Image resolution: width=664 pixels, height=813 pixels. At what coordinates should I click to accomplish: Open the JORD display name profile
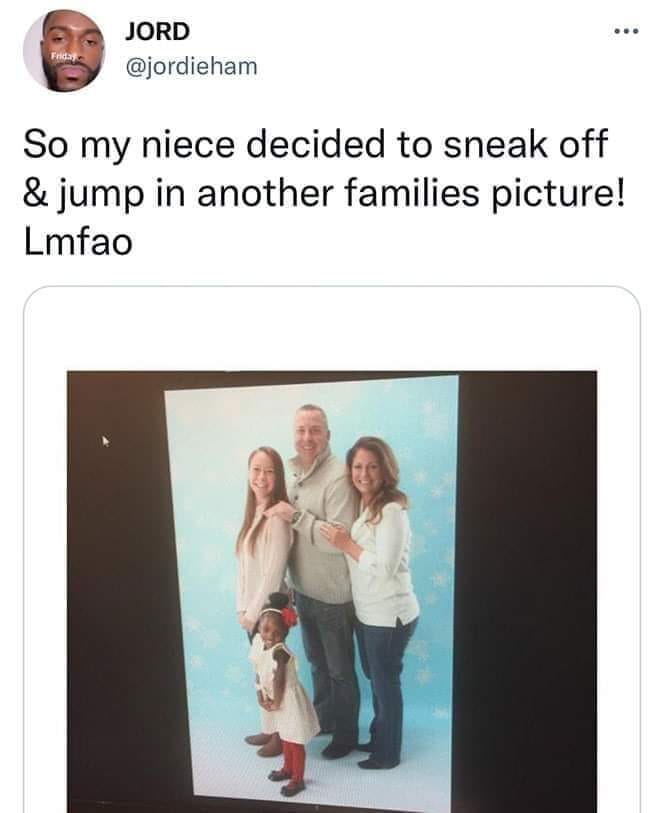(x=156, y=31)
